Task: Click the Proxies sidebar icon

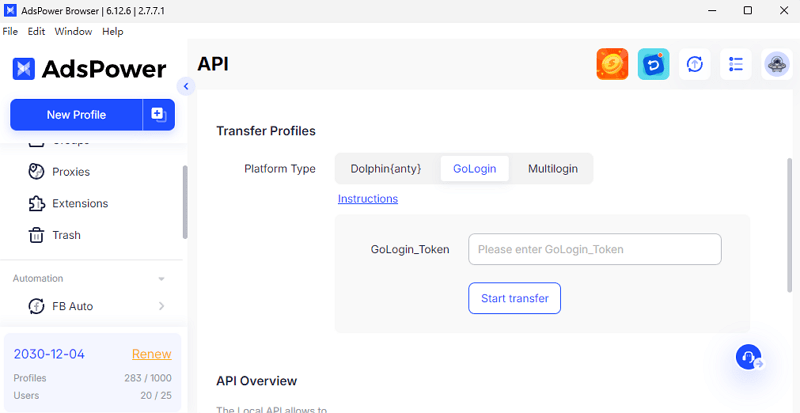Action: tap(37, 172)
